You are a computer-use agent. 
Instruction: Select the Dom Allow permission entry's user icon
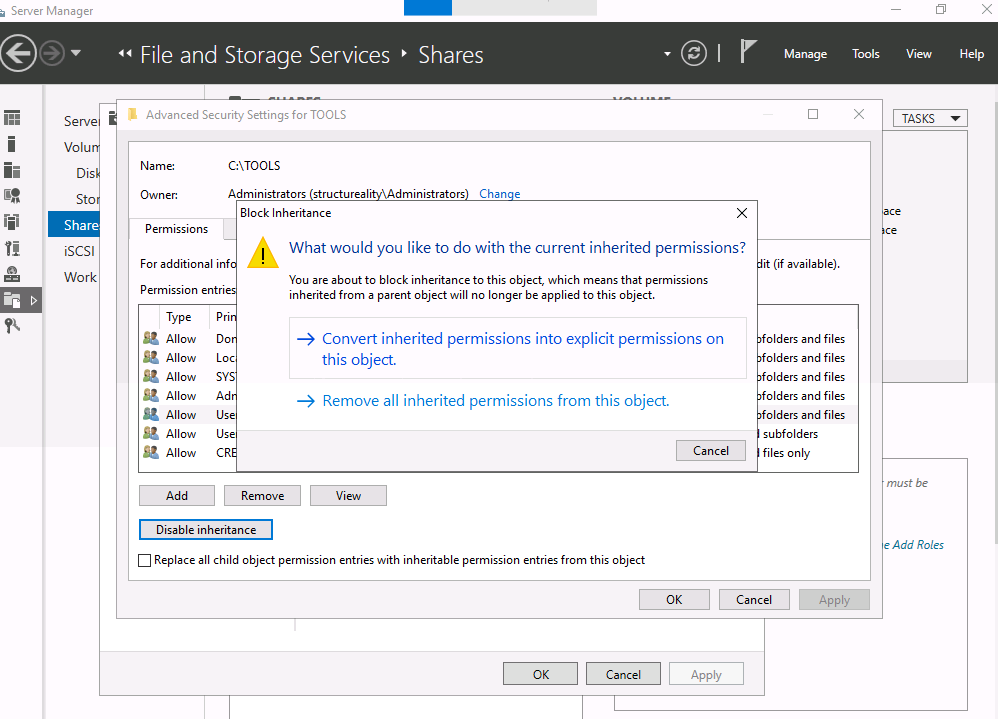151,338
